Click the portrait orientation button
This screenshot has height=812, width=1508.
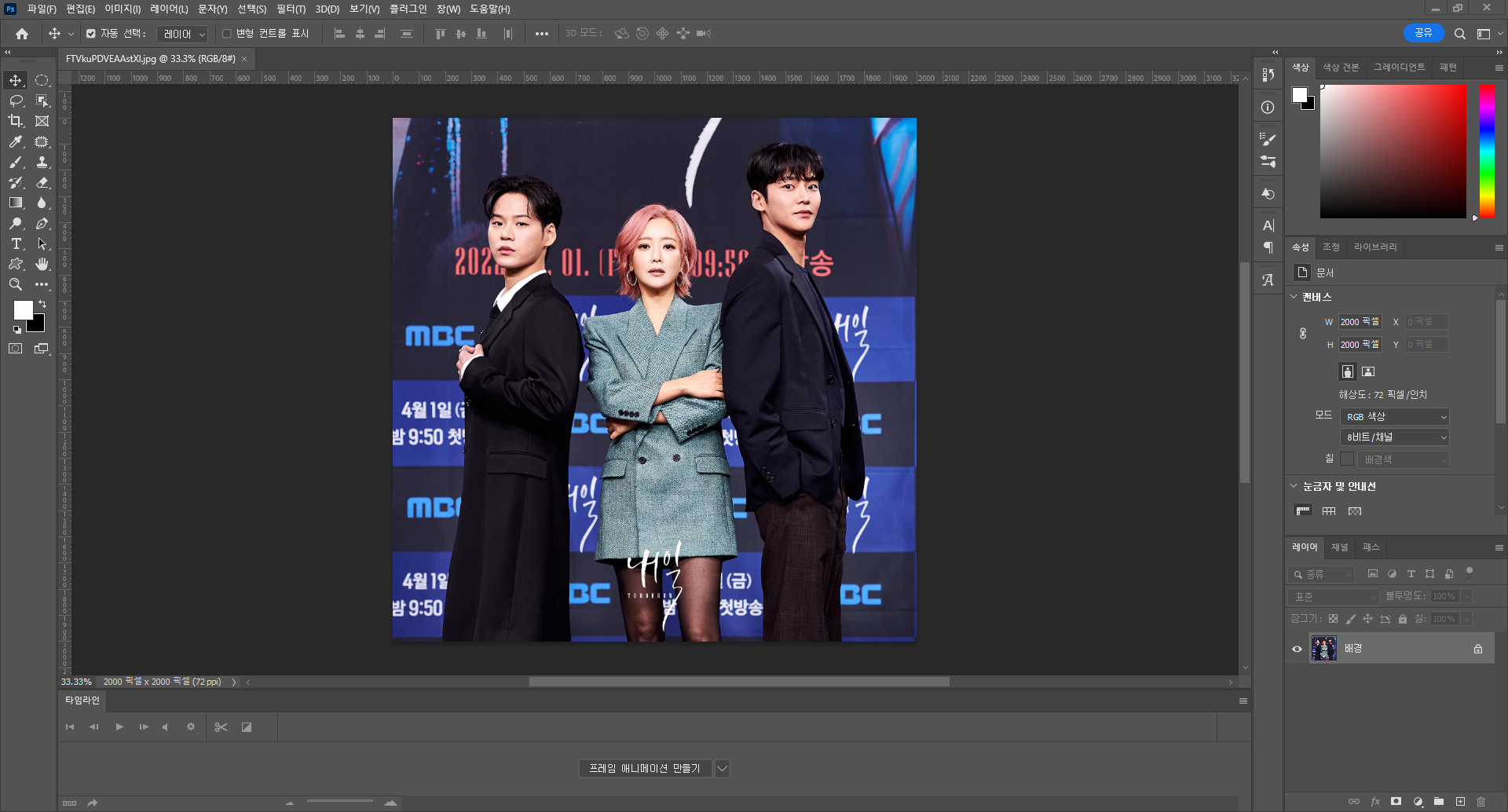tap(1348, 371)
